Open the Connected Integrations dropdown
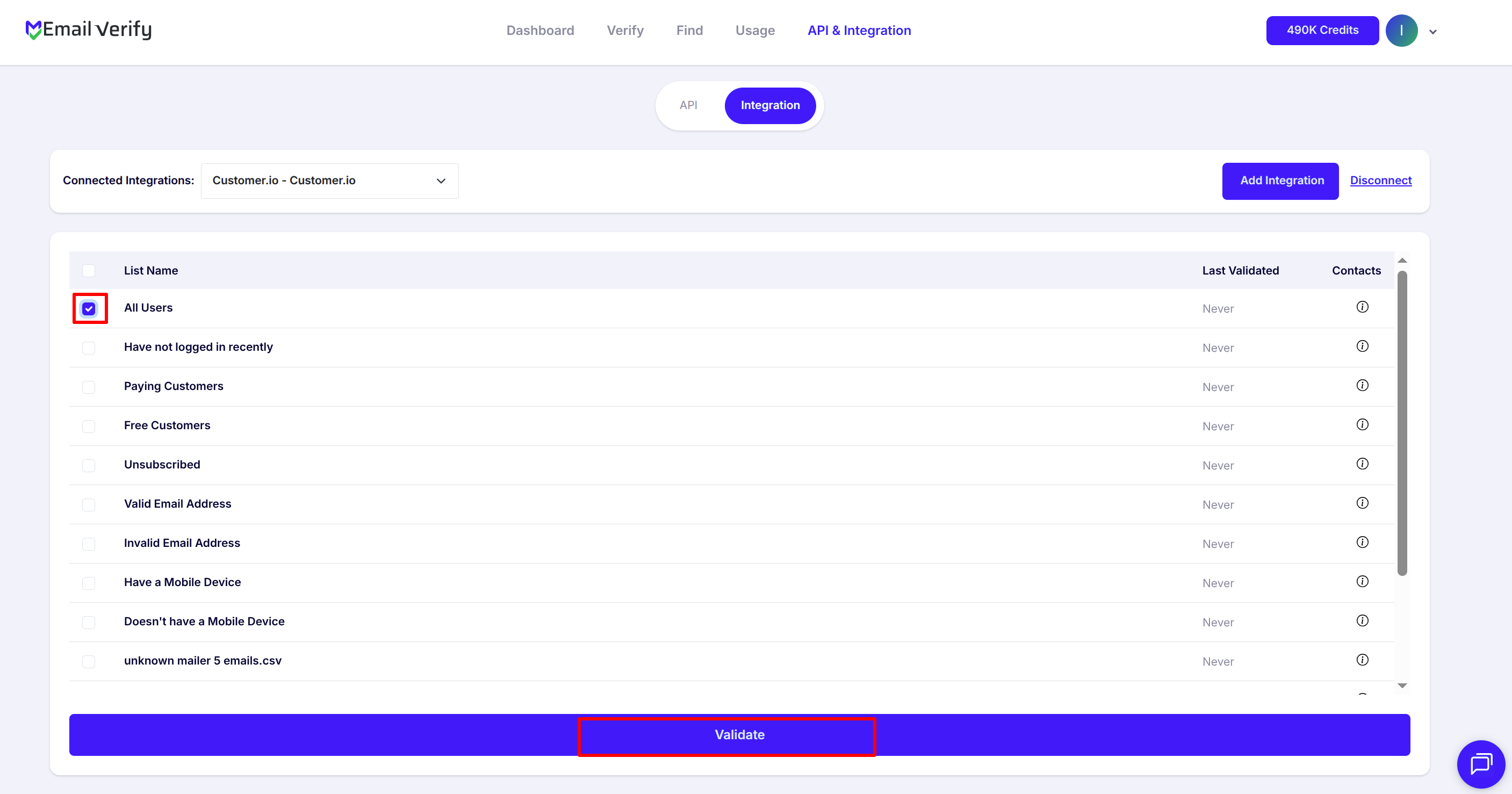 pos(329,181)
